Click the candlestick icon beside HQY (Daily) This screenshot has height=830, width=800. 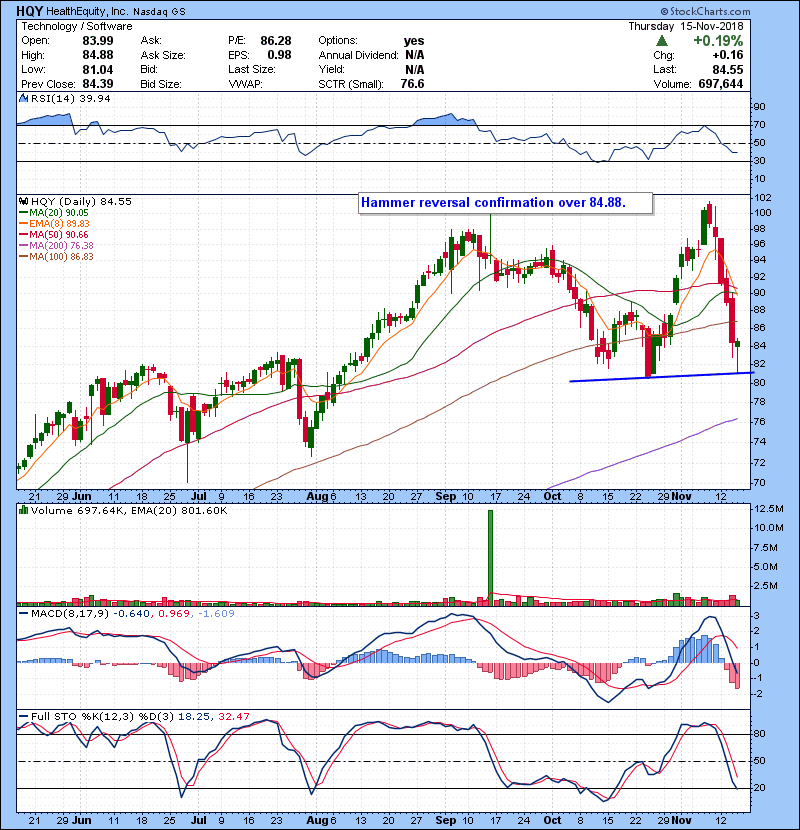tap(23, 201)
